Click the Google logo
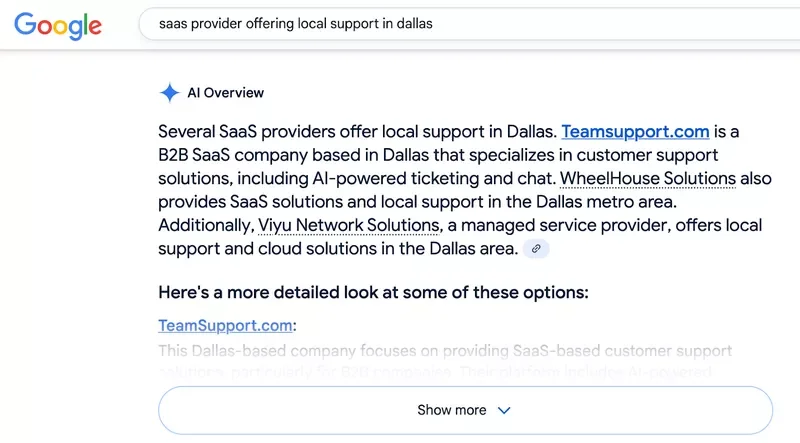The height and width of the screenshot is (443, 800). coord(58,24)
